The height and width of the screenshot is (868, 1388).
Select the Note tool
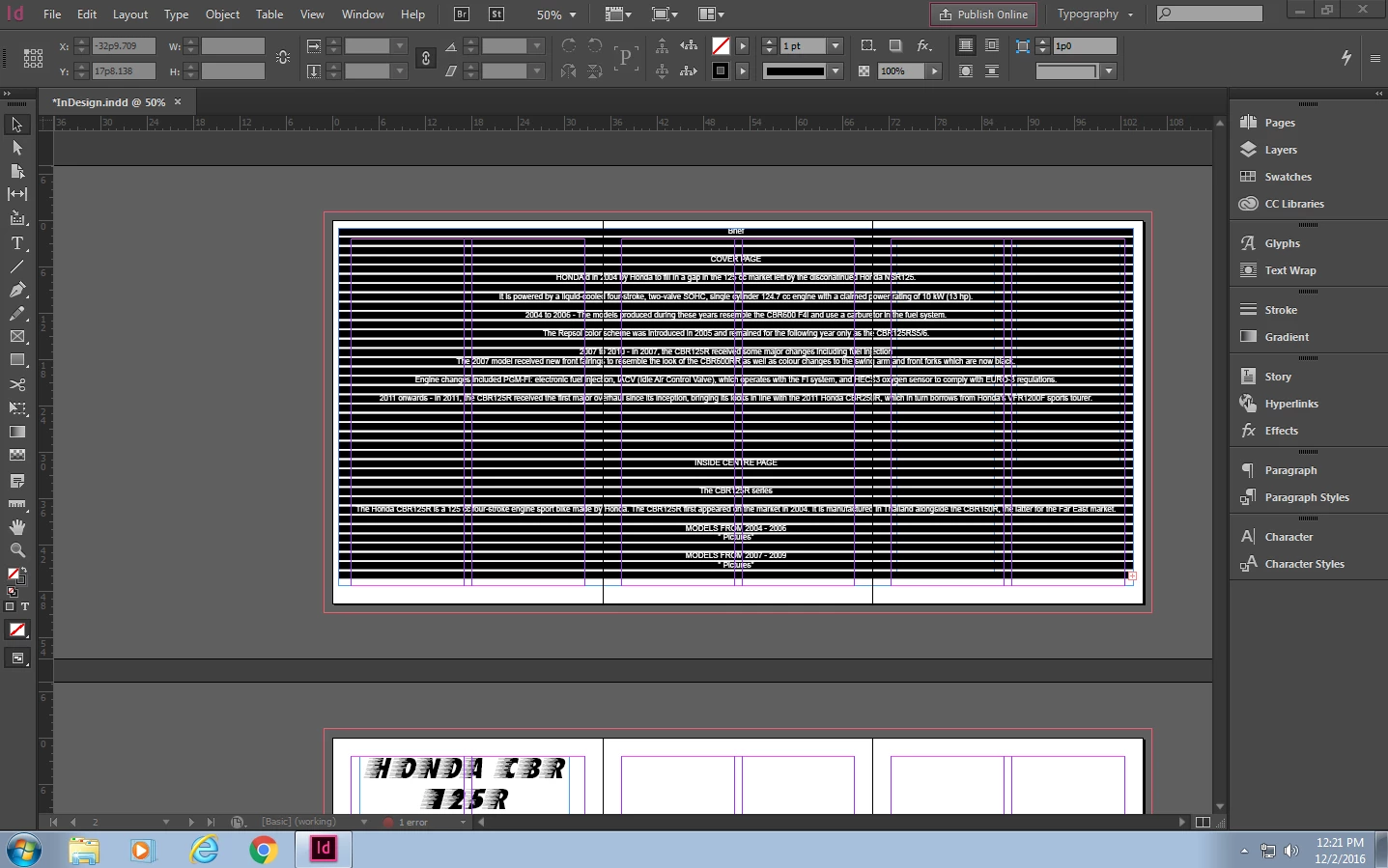pyautogui.click(x=17, y=480)
